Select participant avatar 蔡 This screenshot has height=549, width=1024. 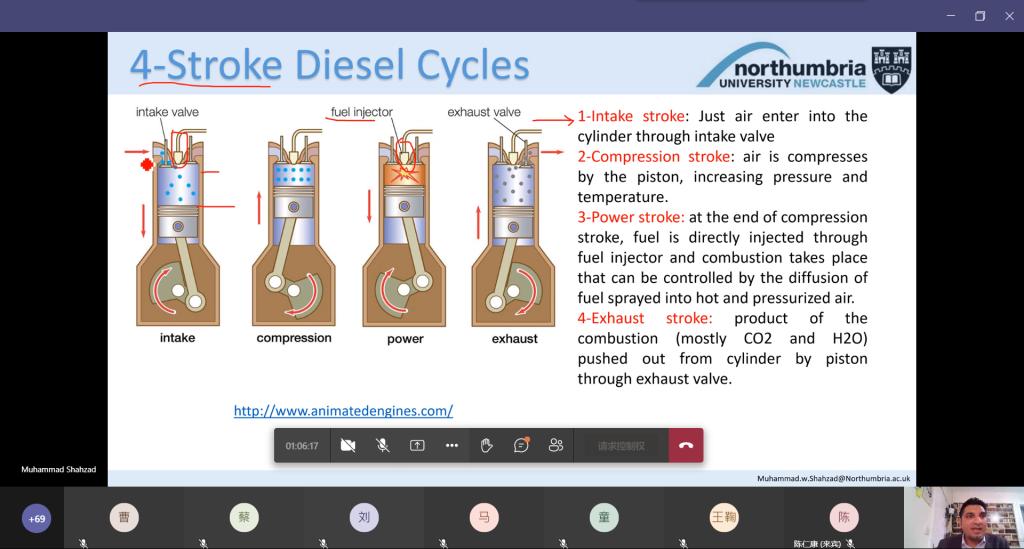coord(244,518)
